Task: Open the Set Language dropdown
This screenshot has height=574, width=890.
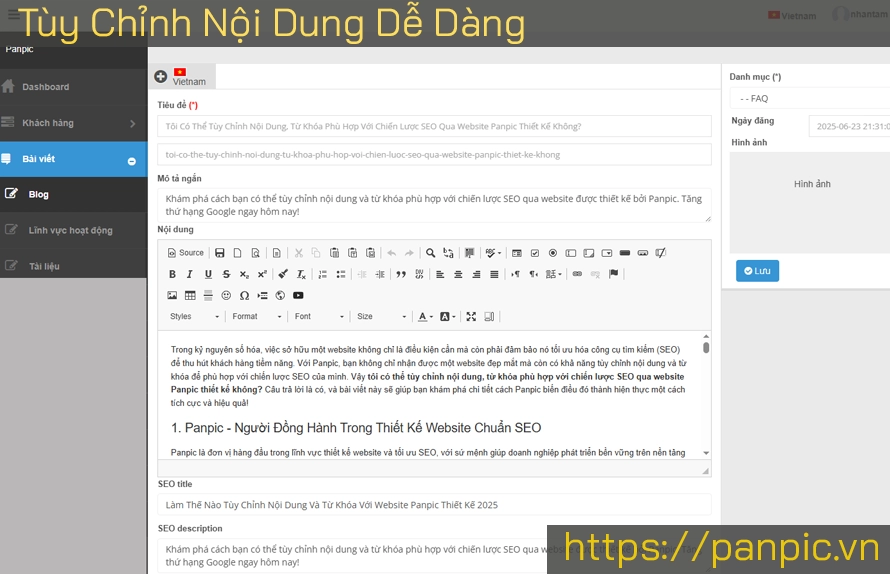Action: pos(553,274)
